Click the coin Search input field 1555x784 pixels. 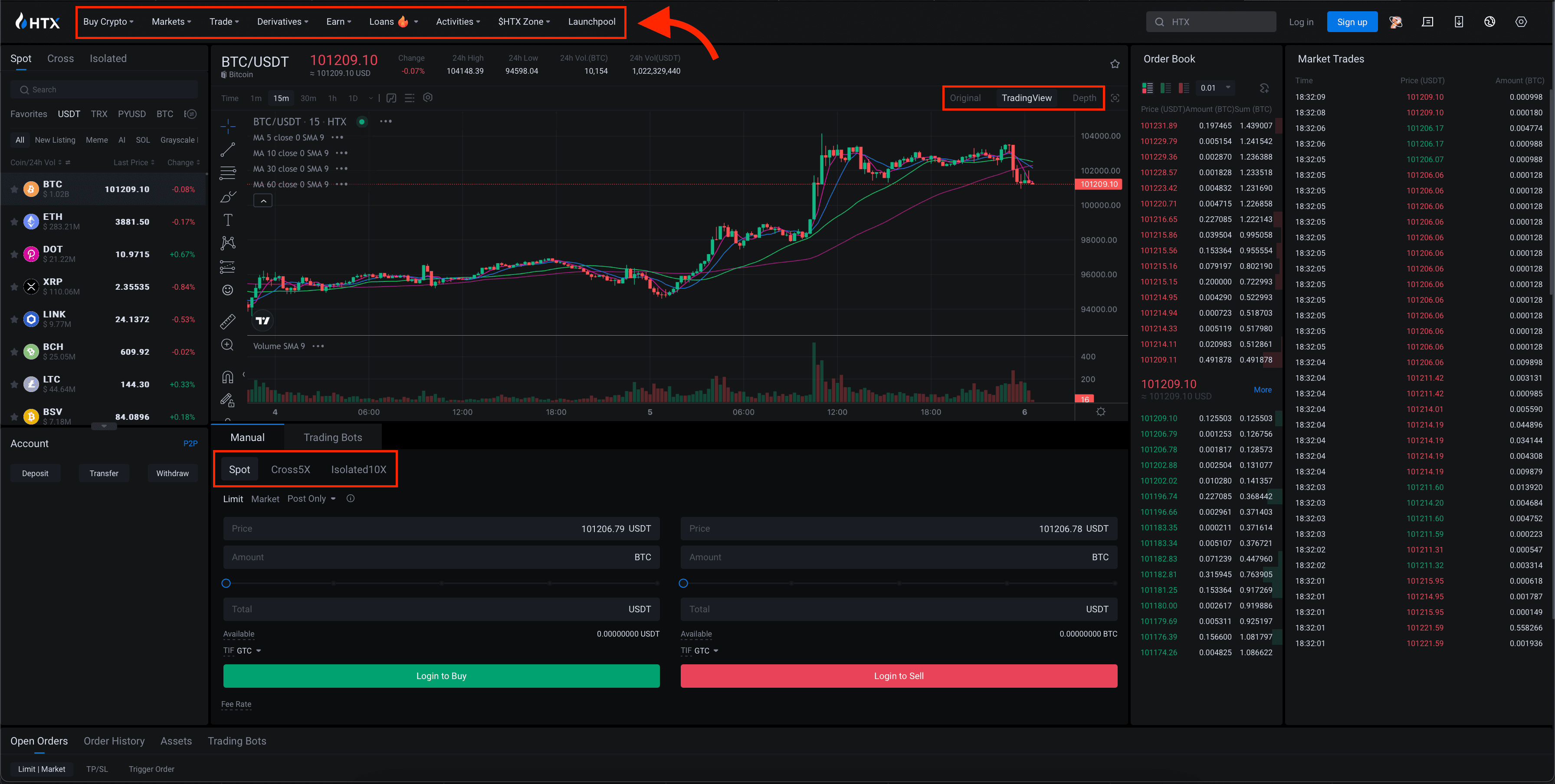point(104,90)
